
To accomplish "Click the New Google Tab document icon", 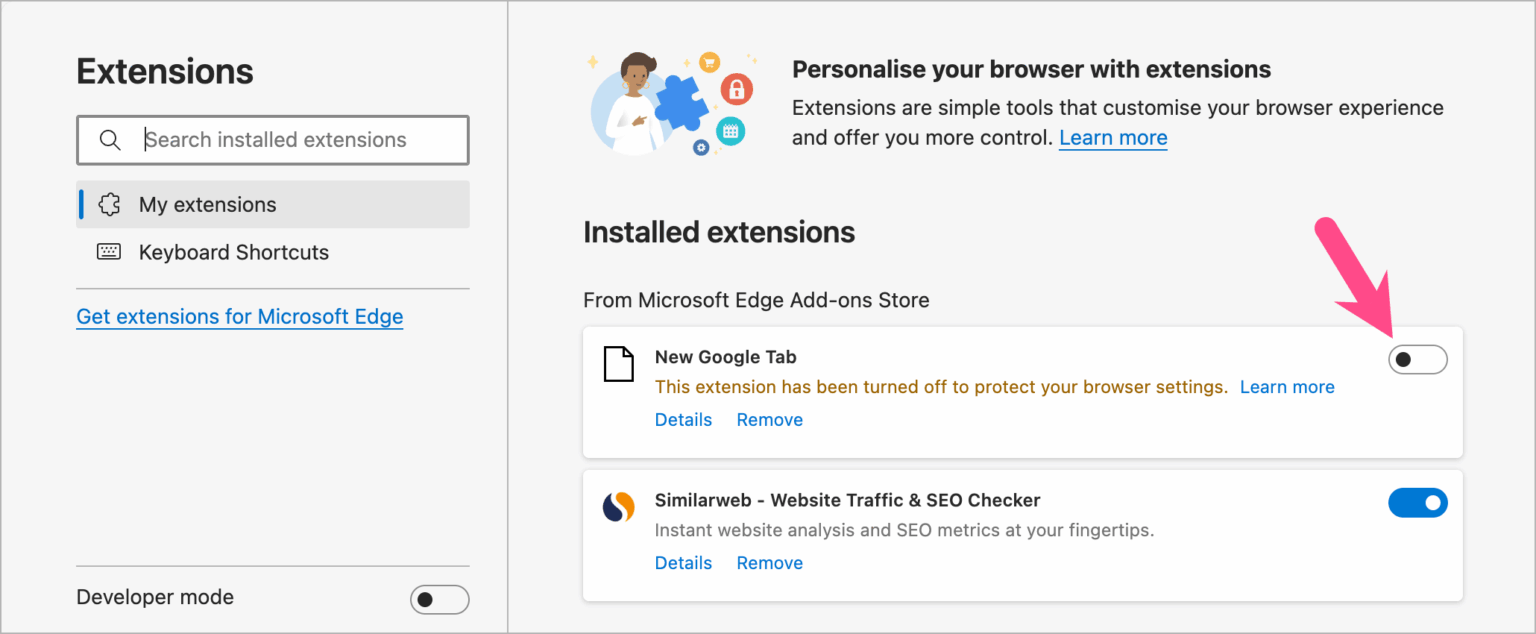I will point(618,364).
